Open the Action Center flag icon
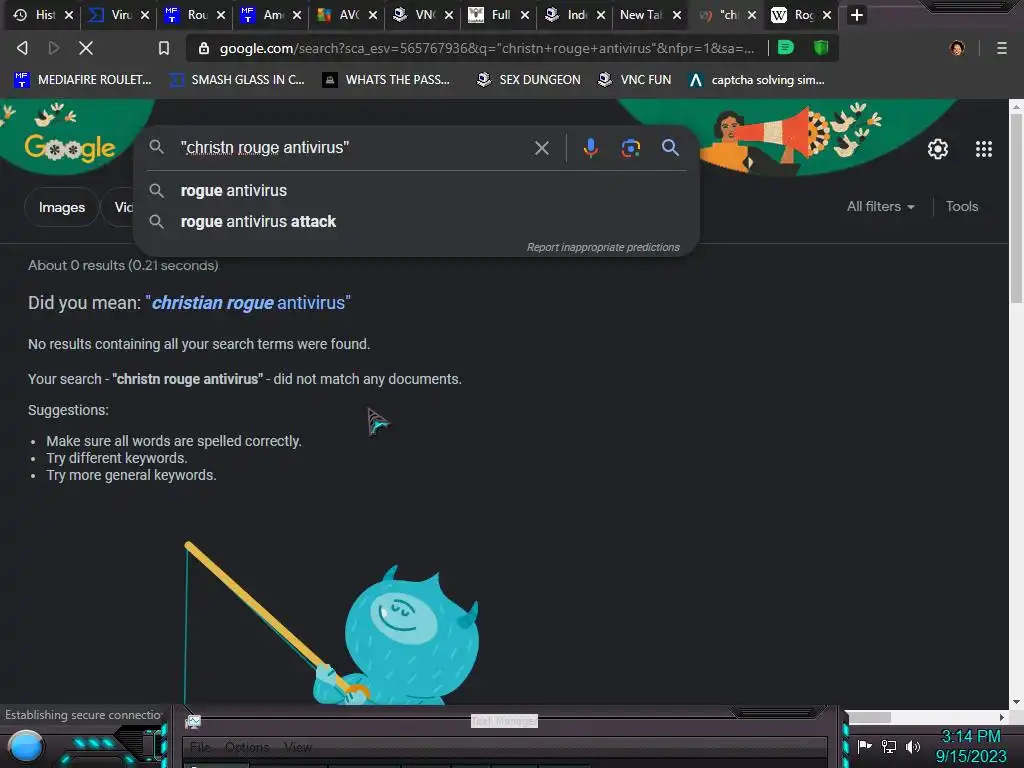Screen dimensions: 1024x768 point(864,746)
